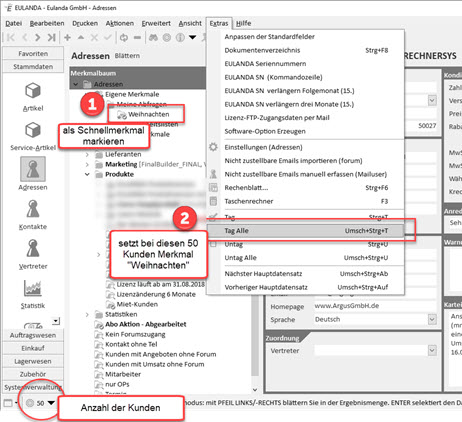Expand the Marketing folder

(87, 164)
